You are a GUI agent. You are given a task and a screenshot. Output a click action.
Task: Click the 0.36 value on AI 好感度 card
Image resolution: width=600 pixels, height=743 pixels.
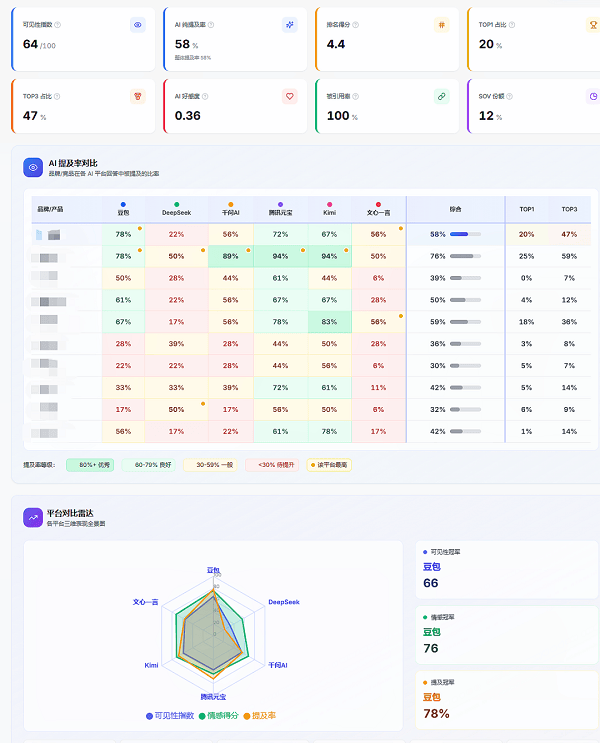click(x=188, y=116)
